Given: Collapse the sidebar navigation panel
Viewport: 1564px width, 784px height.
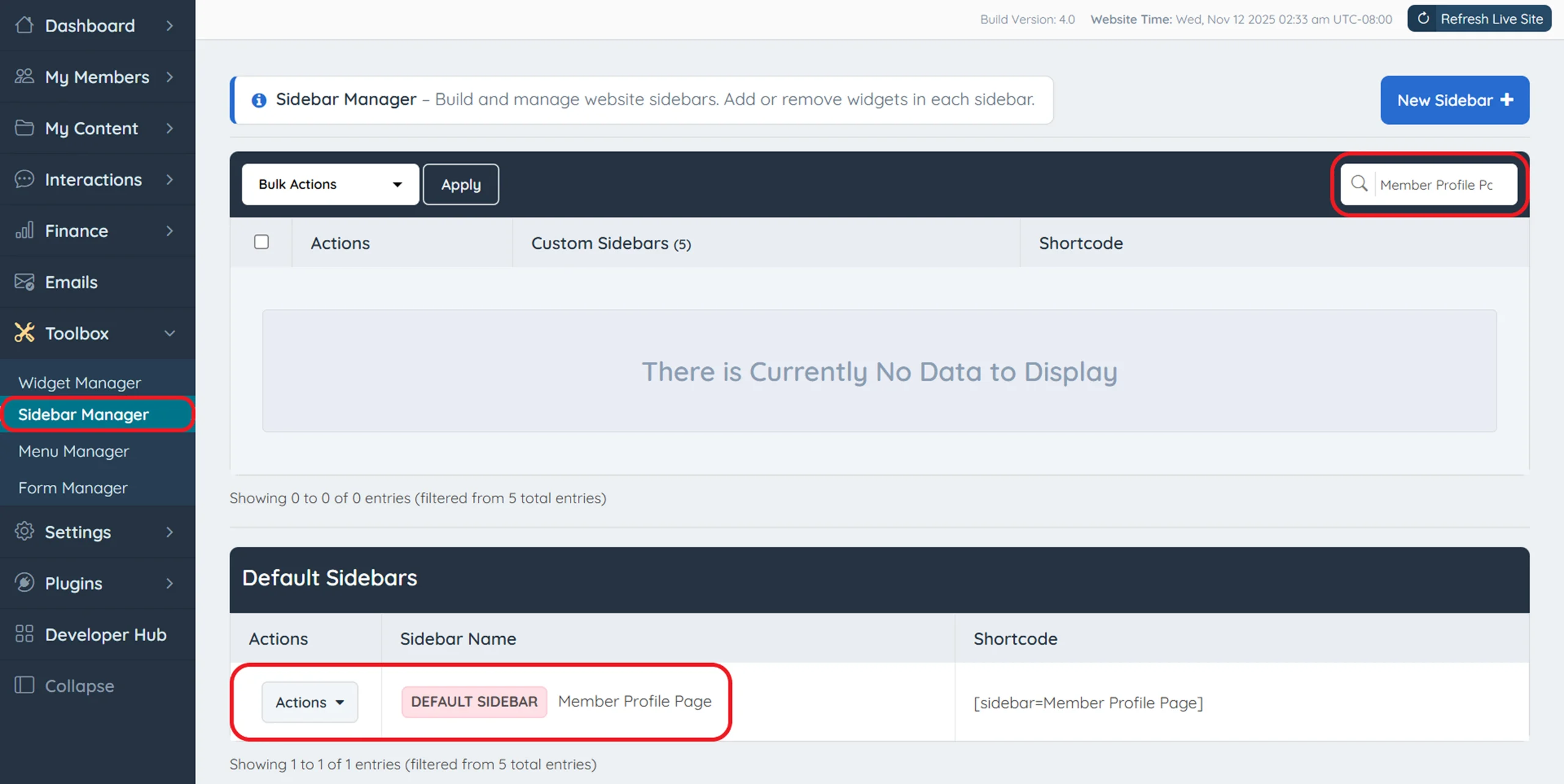Looking at the screenshot, I should click(x=79, y=685).
